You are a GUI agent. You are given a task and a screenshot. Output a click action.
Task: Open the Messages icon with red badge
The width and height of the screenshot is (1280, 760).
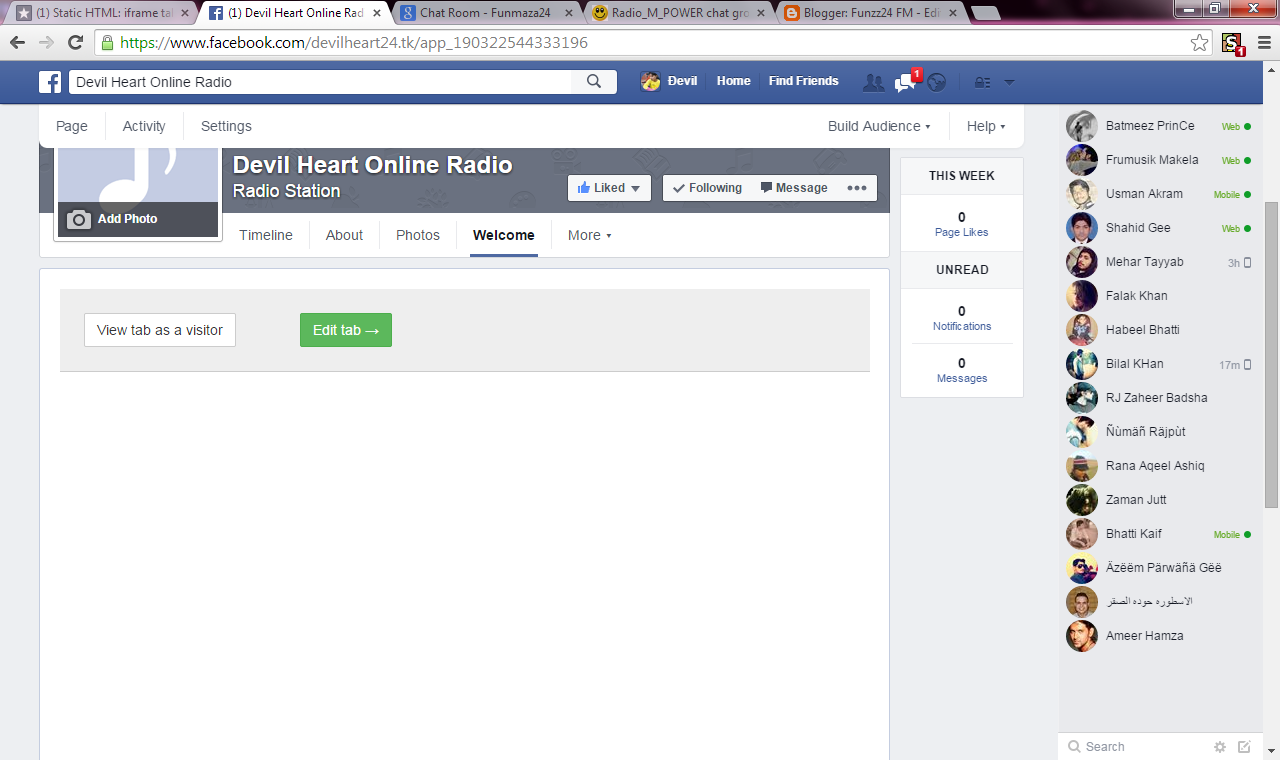coord(905,81)
